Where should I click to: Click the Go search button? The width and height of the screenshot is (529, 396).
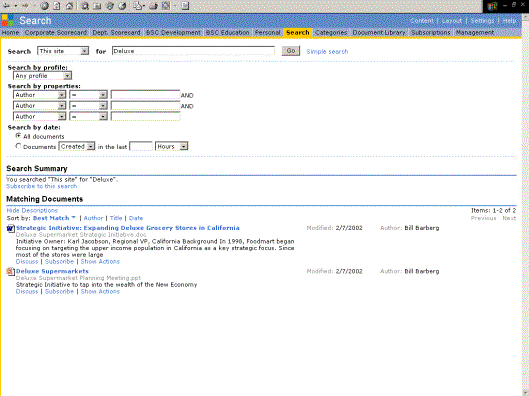pyautogui.click(x=291, y=51)
